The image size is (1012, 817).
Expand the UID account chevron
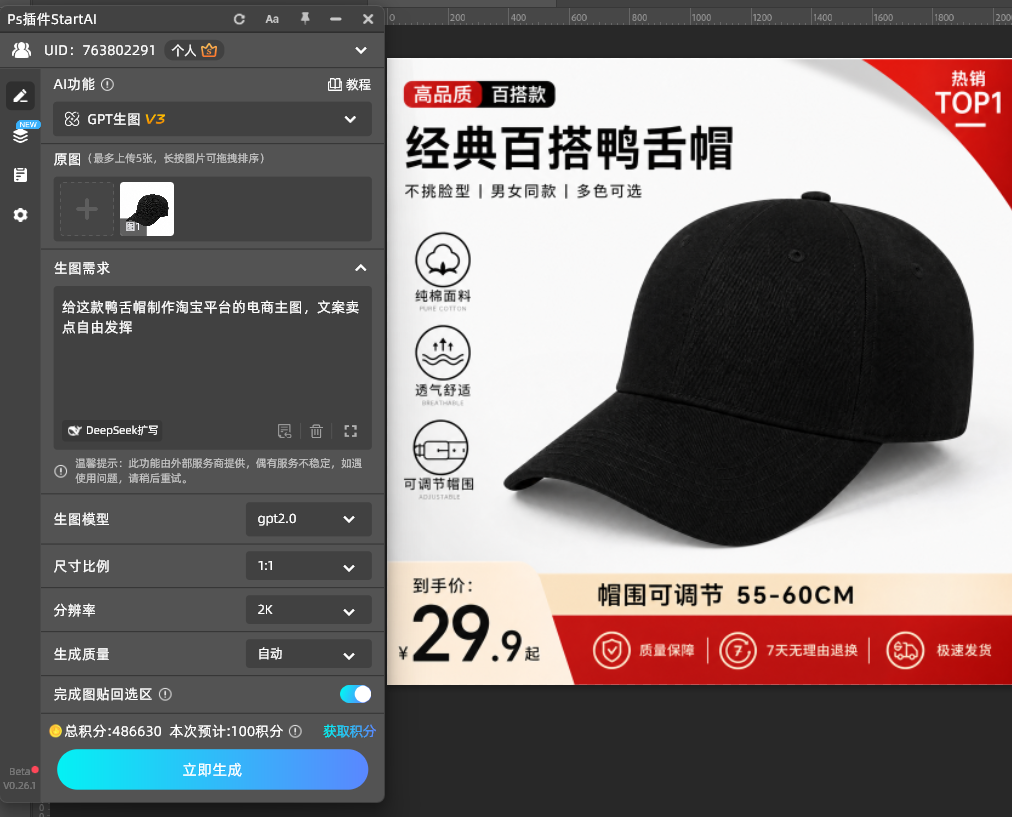pos(361,50)
